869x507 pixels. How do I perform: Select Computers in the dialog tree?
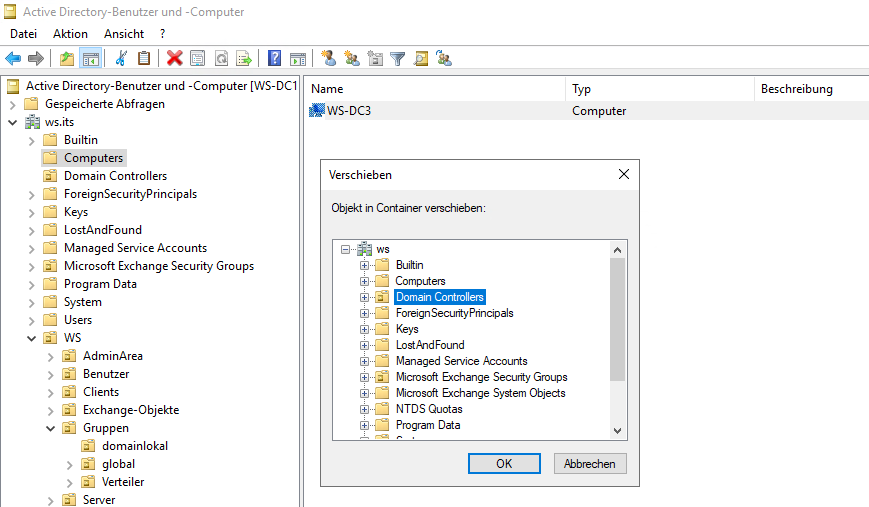(x=420, y=281)
